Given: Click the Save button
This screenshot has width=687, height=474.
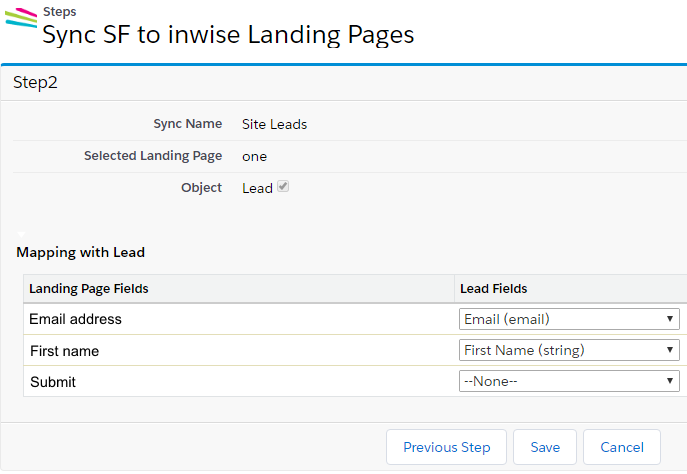Looking at the screenshot, I should click(x=545, y=447).
